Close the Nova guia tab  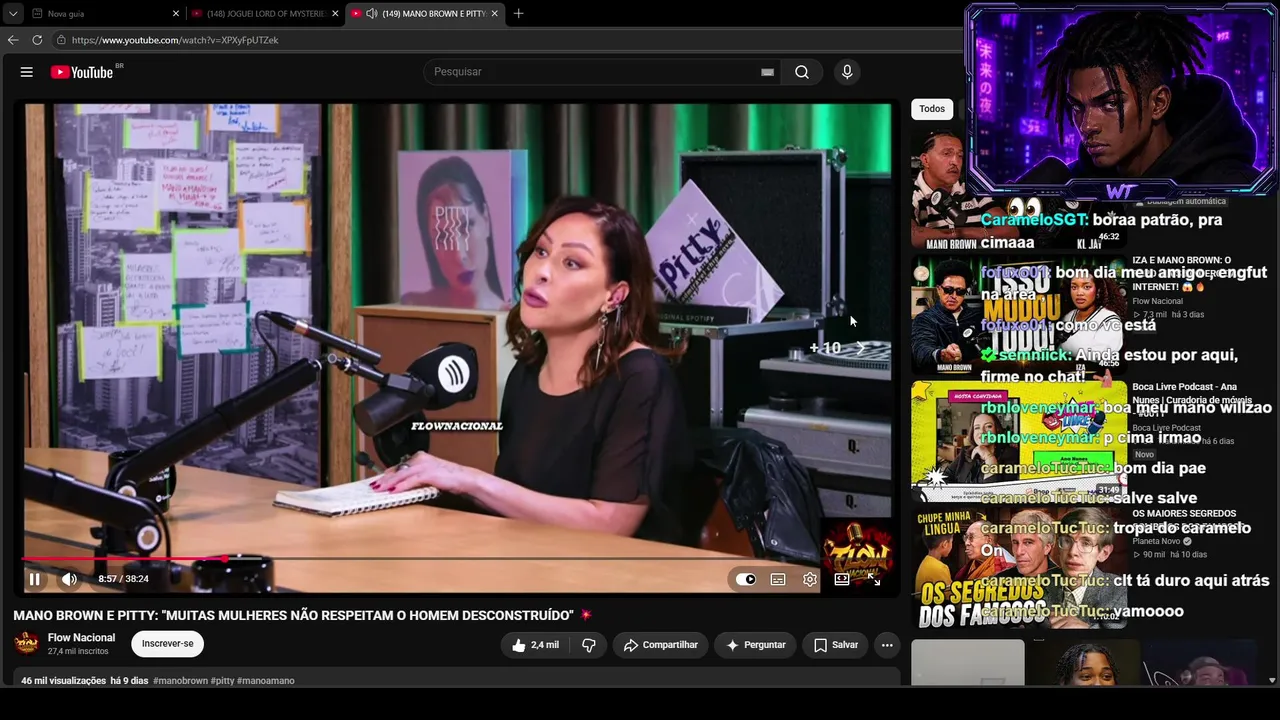pos(176,14)
